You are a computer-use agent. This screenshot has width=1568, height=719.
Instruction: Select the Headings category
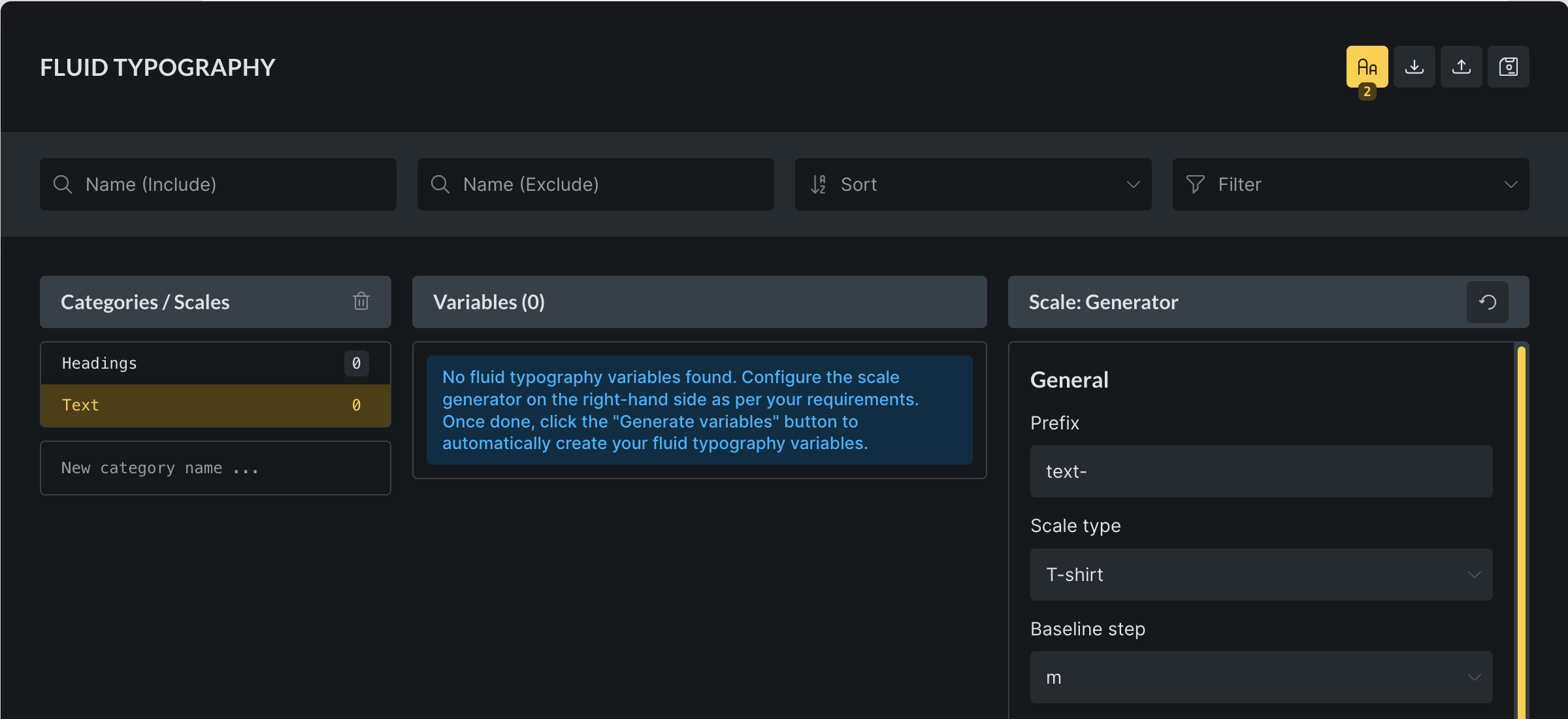[196, 363]
